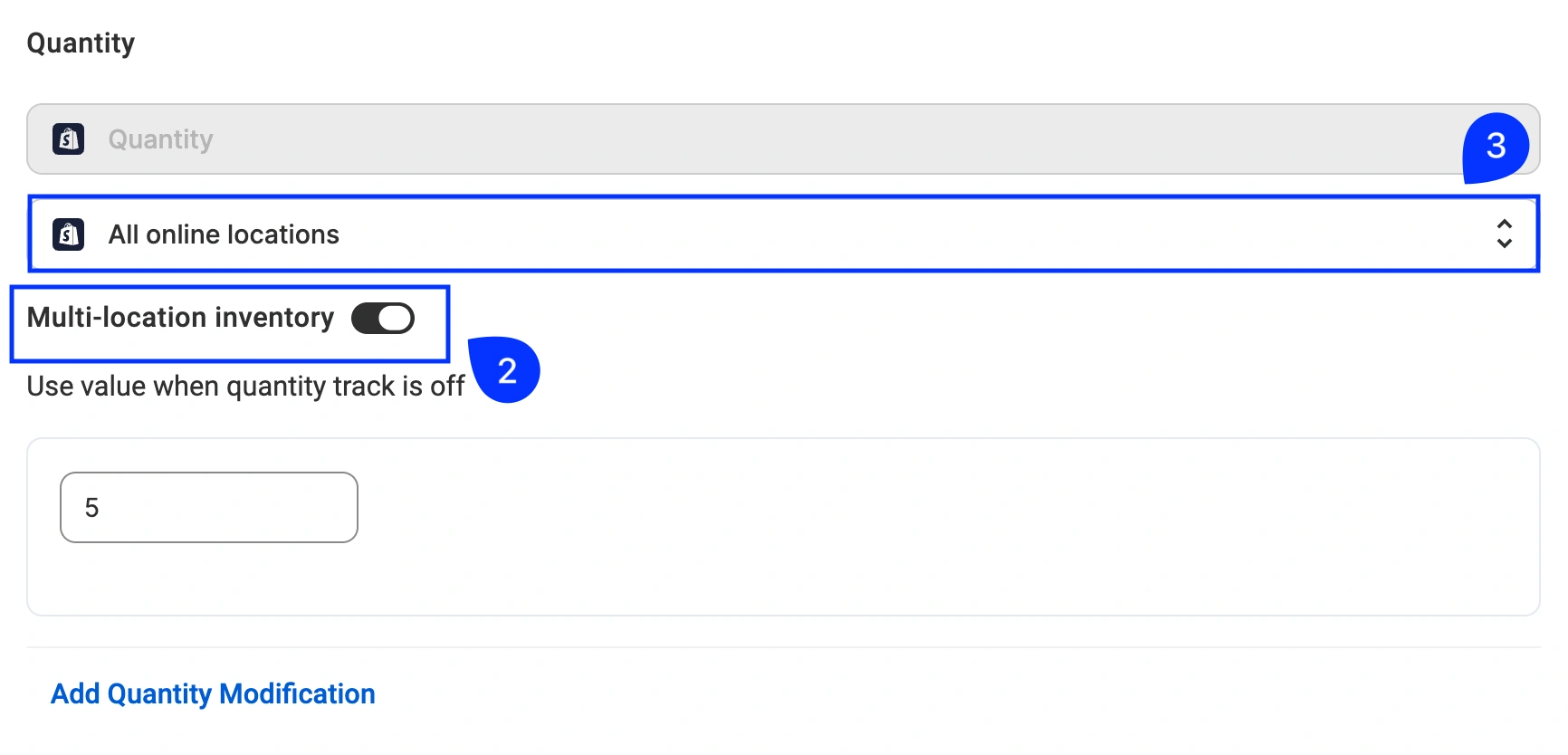The width and height of the screenshot is (1568, 755).
Task: Click the blue number 2 step badge
Action: pos(507,370)
